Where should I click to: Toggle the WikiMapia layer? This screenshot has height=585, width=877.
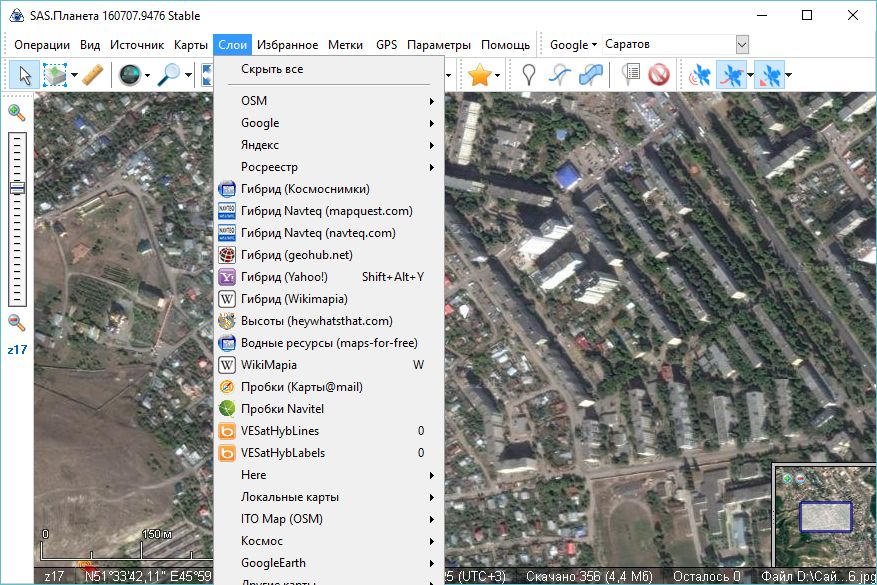(329, 365)
